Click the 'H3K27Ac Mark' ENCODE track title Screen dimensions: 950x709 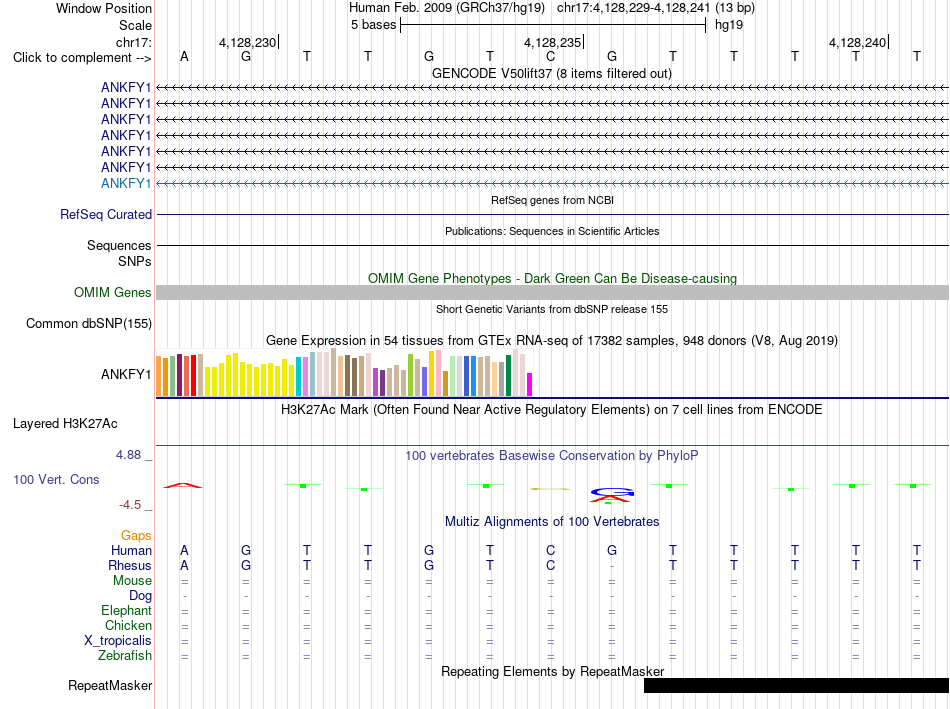[x=552, y=410]
